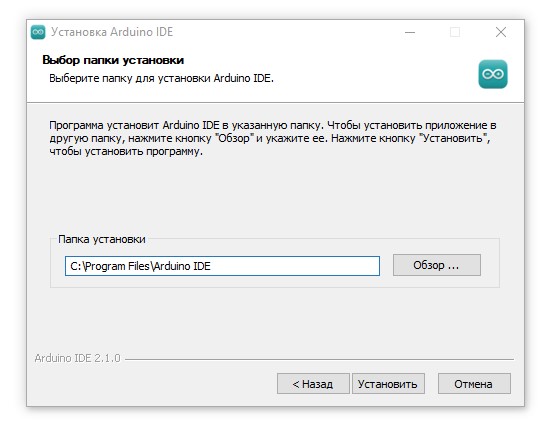Click the paragraph starting Программа установит Arduino IDE
The height and width of the screenshot is (433, 556).
click(273, 138)
